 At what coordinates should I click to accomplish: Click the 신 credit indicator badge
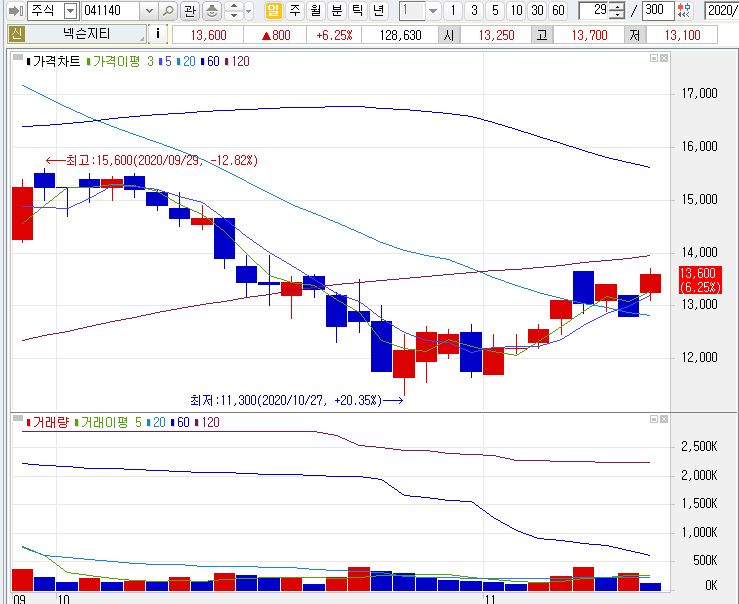pyautogui.click(x=16, y=34)
